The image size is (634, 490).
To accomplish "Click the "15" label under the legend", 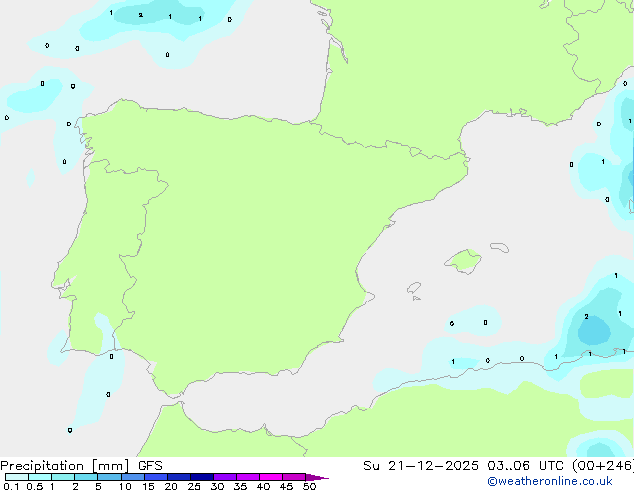I will click(148, 486).
